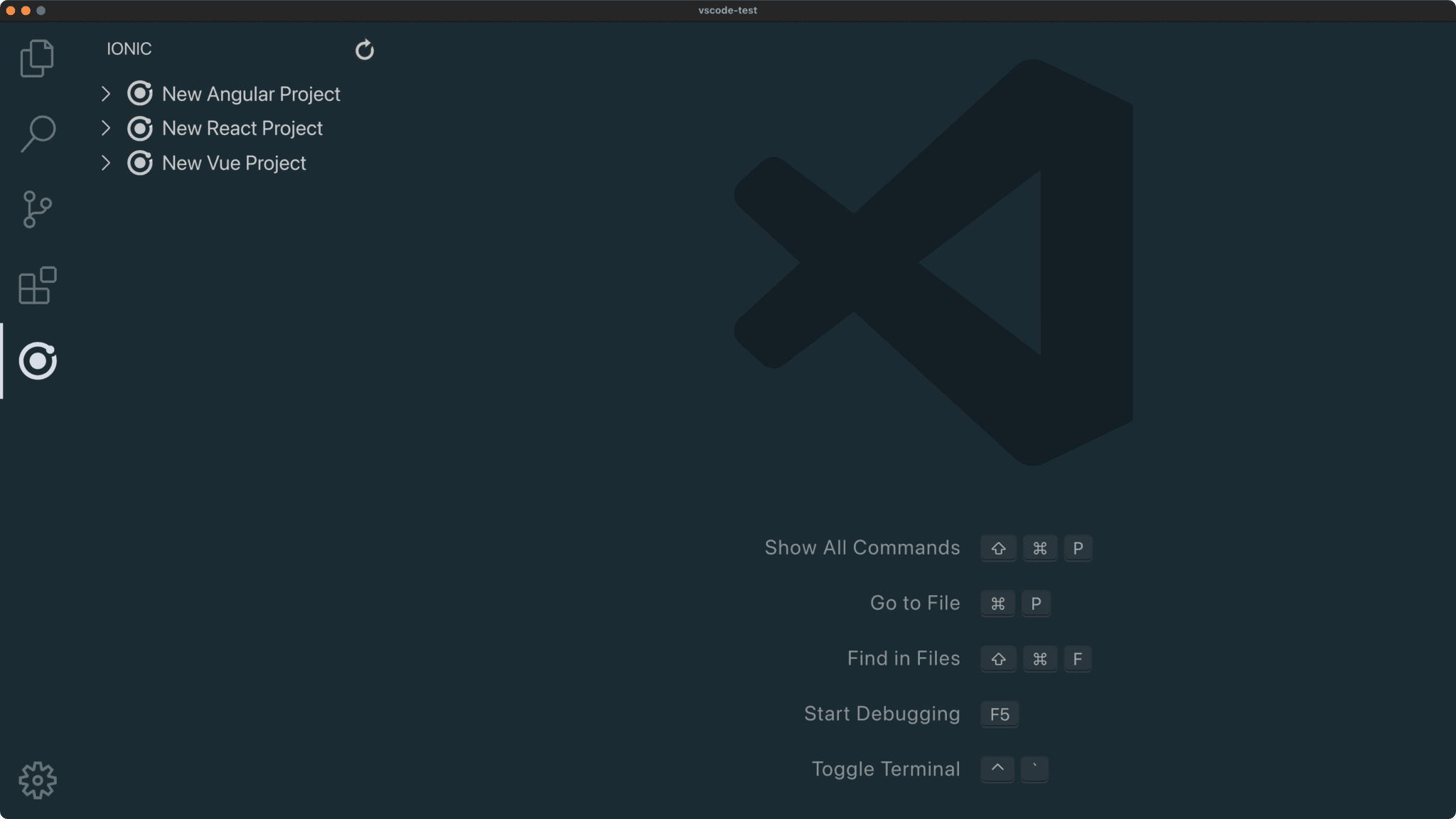
Task: Select New Vue Project in the Ionic panel
Action: [x=233, y=163]
